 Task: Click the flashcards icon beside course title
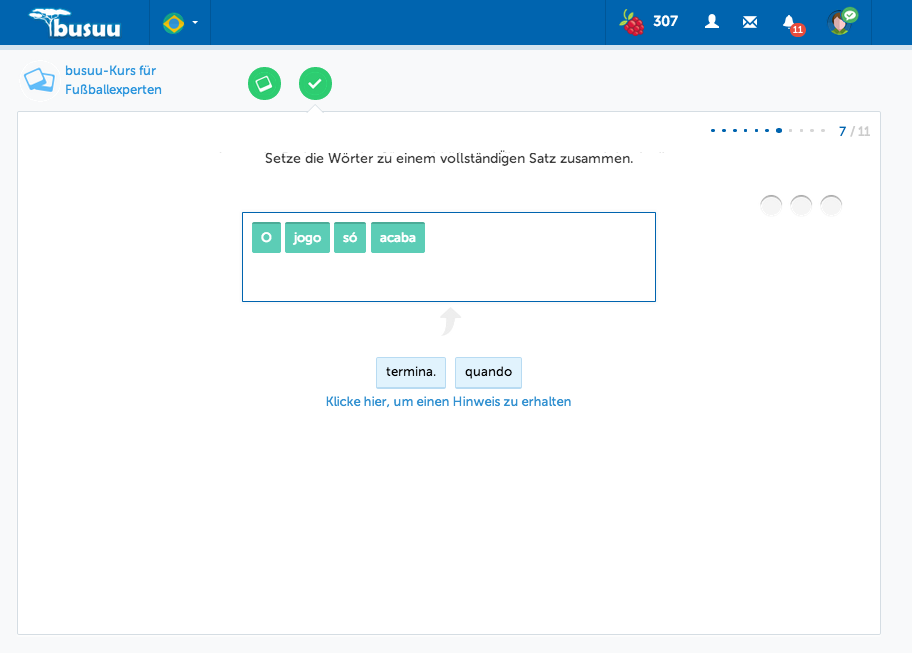pos(40,80)
